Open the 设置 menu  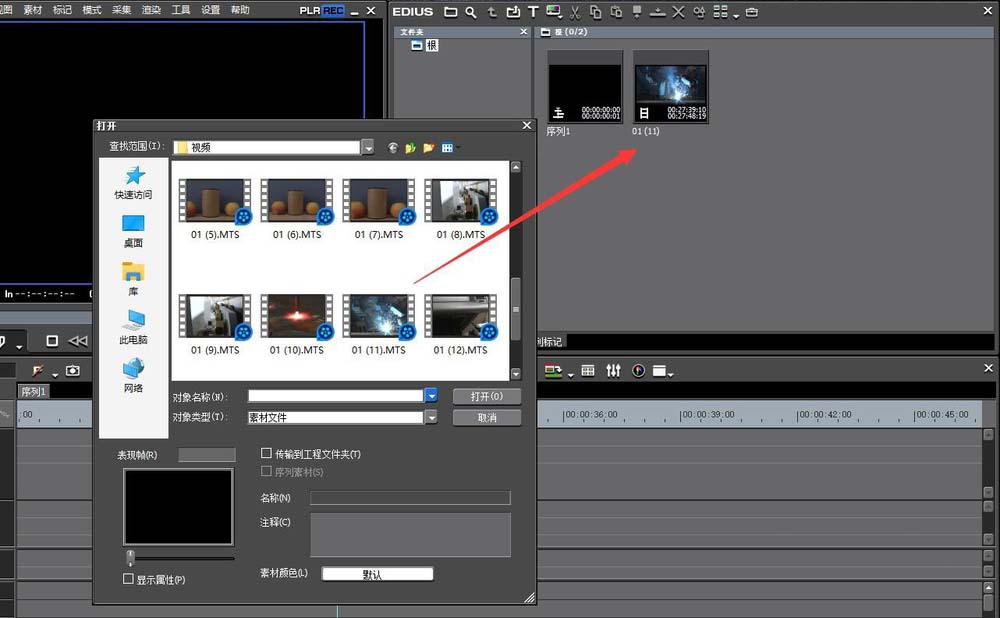click(210, 9)
